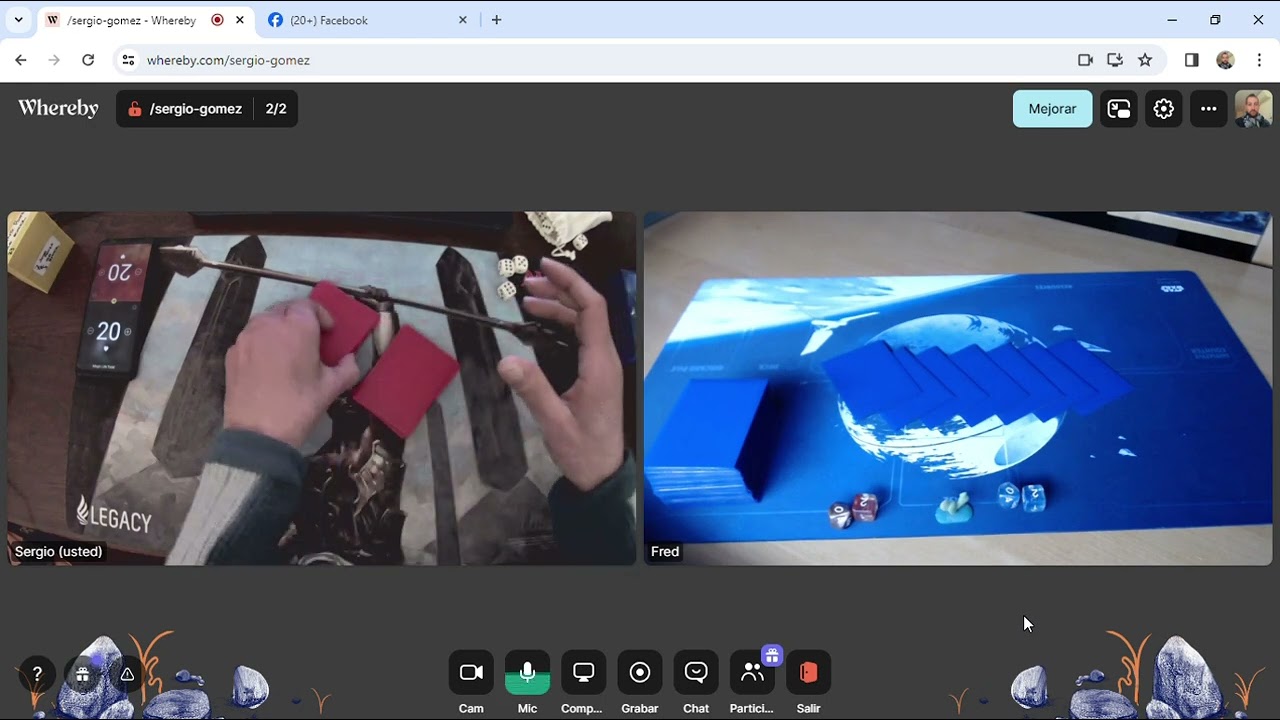Screen dimensions: 1280x720
Task: Open Chrome profile avatar
Action: pos(1225,60)
